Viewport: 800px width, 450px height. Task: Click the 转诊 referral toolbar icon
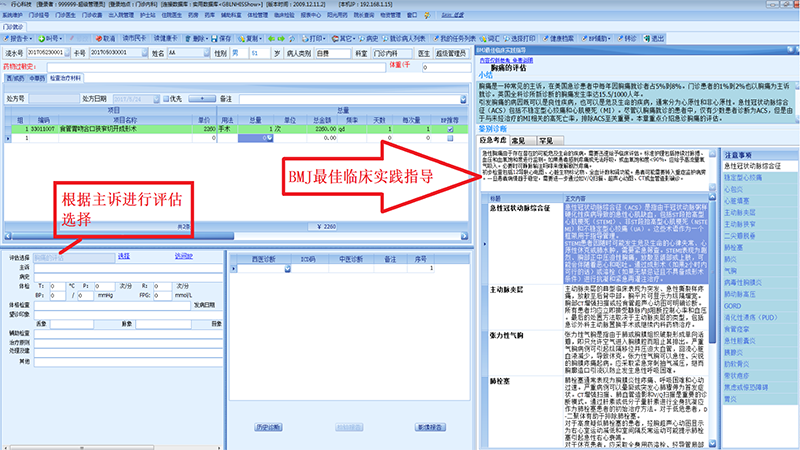coord(620,39)
